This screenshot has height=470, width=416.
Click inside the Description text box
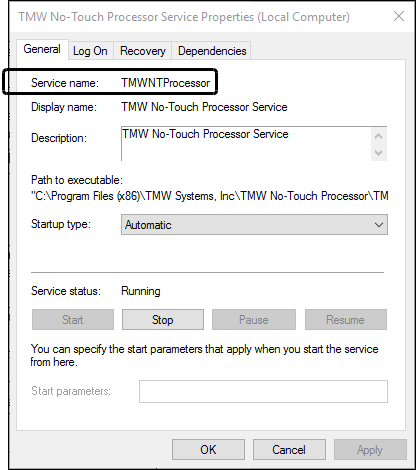pos(246,144)
